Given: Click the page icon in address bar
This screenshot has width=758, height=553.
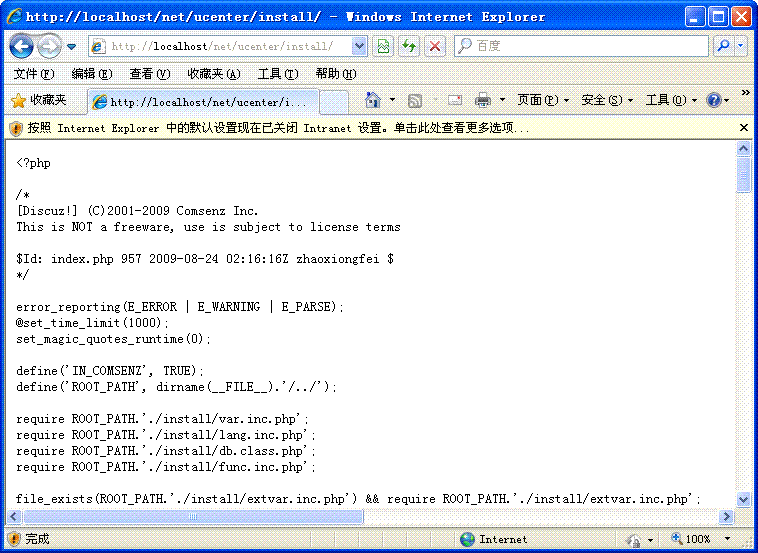Looking at the screenshot, I should (98, 46).
